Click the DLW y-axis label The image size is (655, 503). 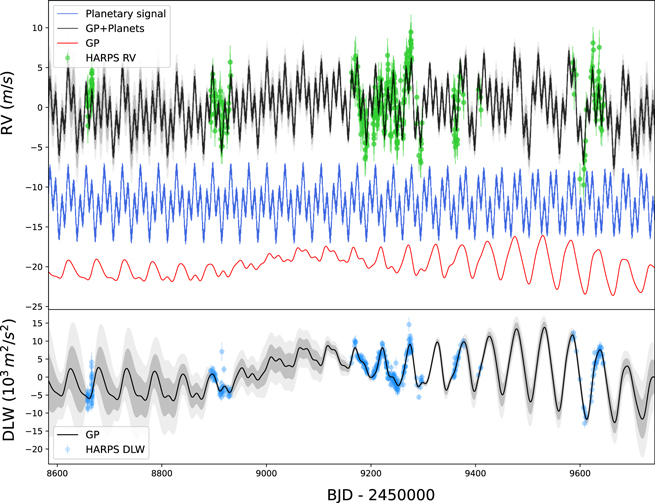[12, 386]
